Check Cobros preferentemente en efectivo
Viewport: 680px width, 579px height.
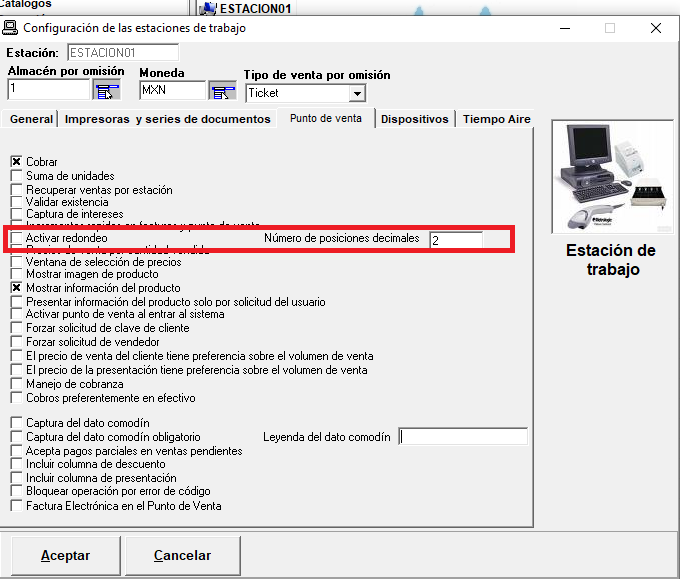click(16, 397)
